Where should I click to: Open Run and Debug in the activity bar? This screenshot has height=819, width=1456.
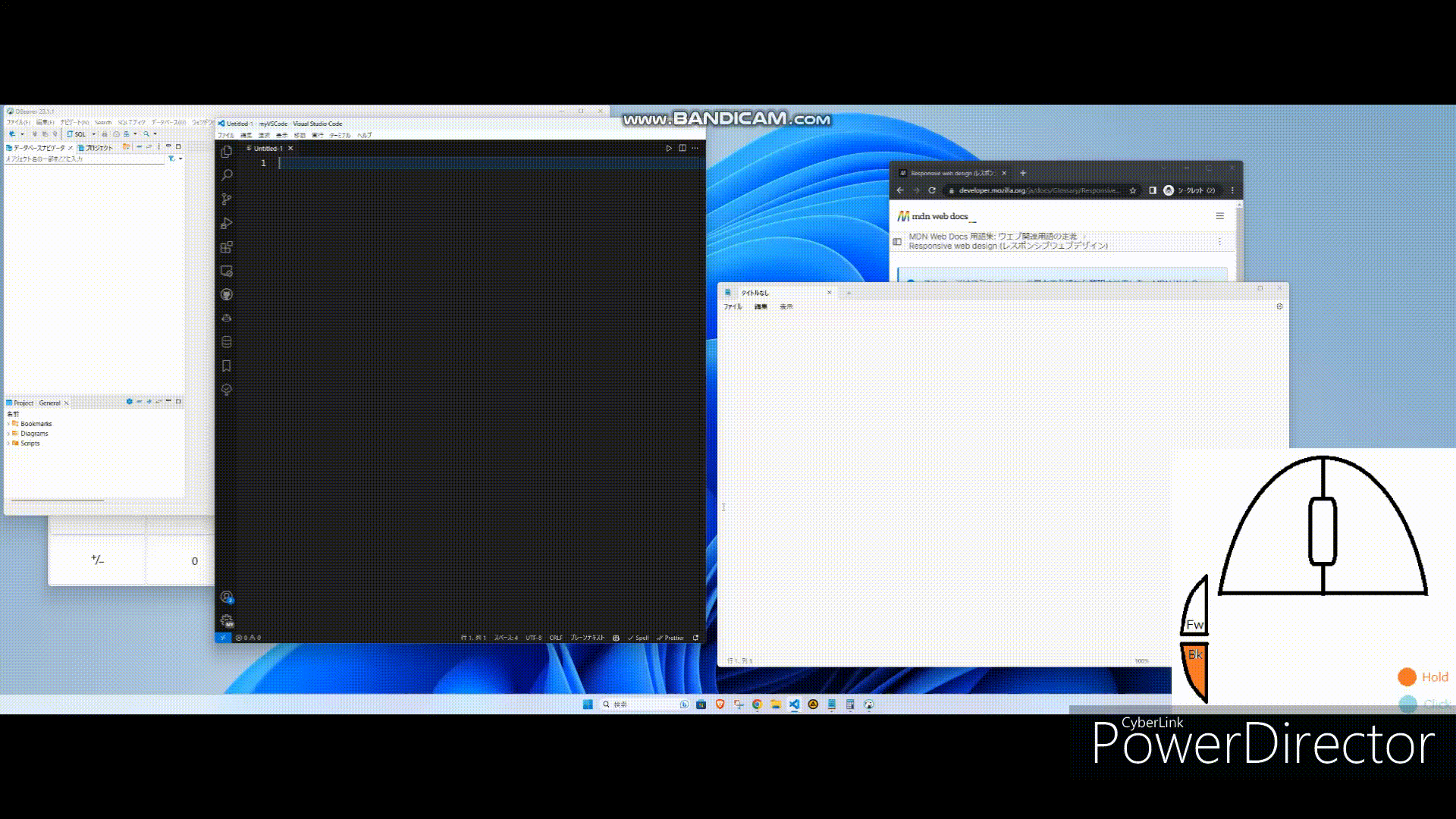[x=226, y=223]
